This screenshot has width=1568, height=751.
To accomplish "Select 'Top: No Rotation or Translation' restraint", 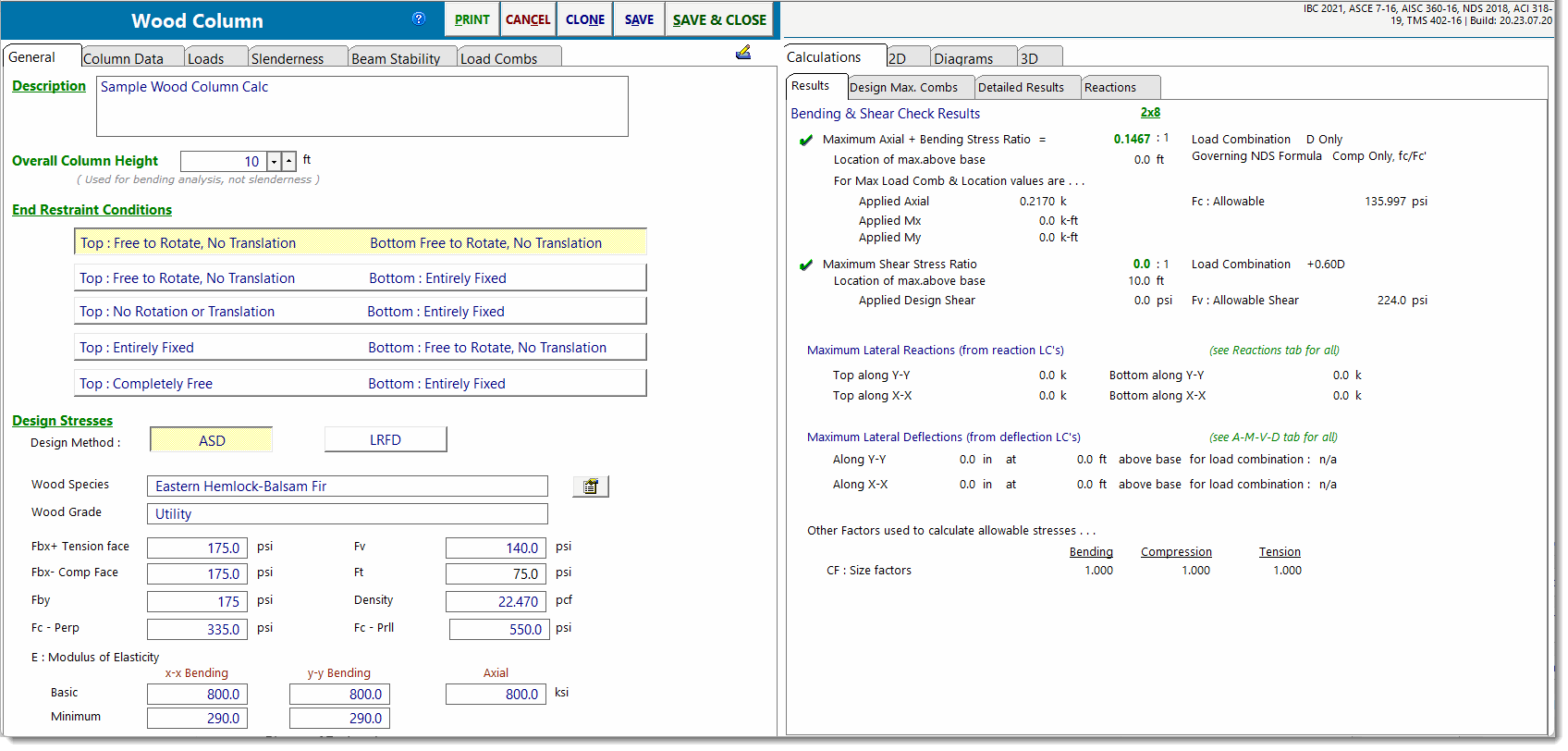I will coord(361,312).
